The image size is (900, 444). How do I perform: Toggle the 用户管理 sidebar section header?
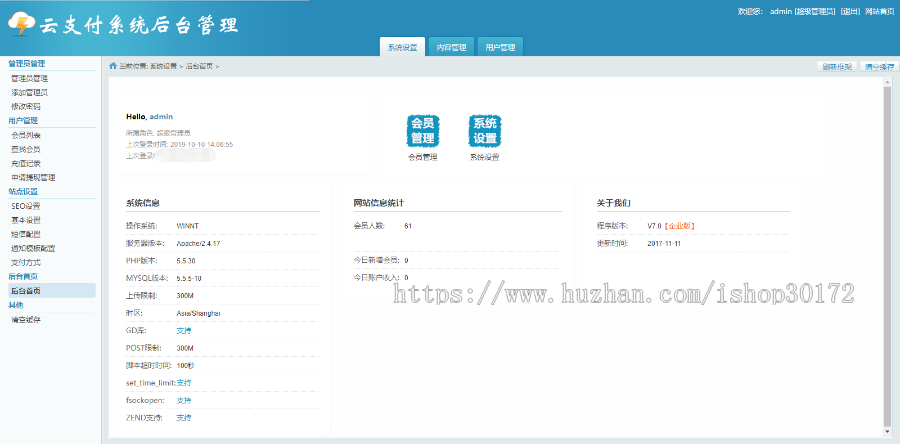23,120
